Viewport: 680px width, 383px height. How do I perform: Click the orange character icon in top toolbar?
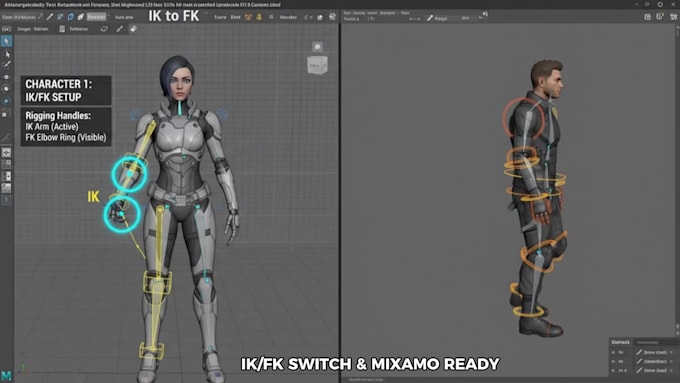[x=248, y=17]
